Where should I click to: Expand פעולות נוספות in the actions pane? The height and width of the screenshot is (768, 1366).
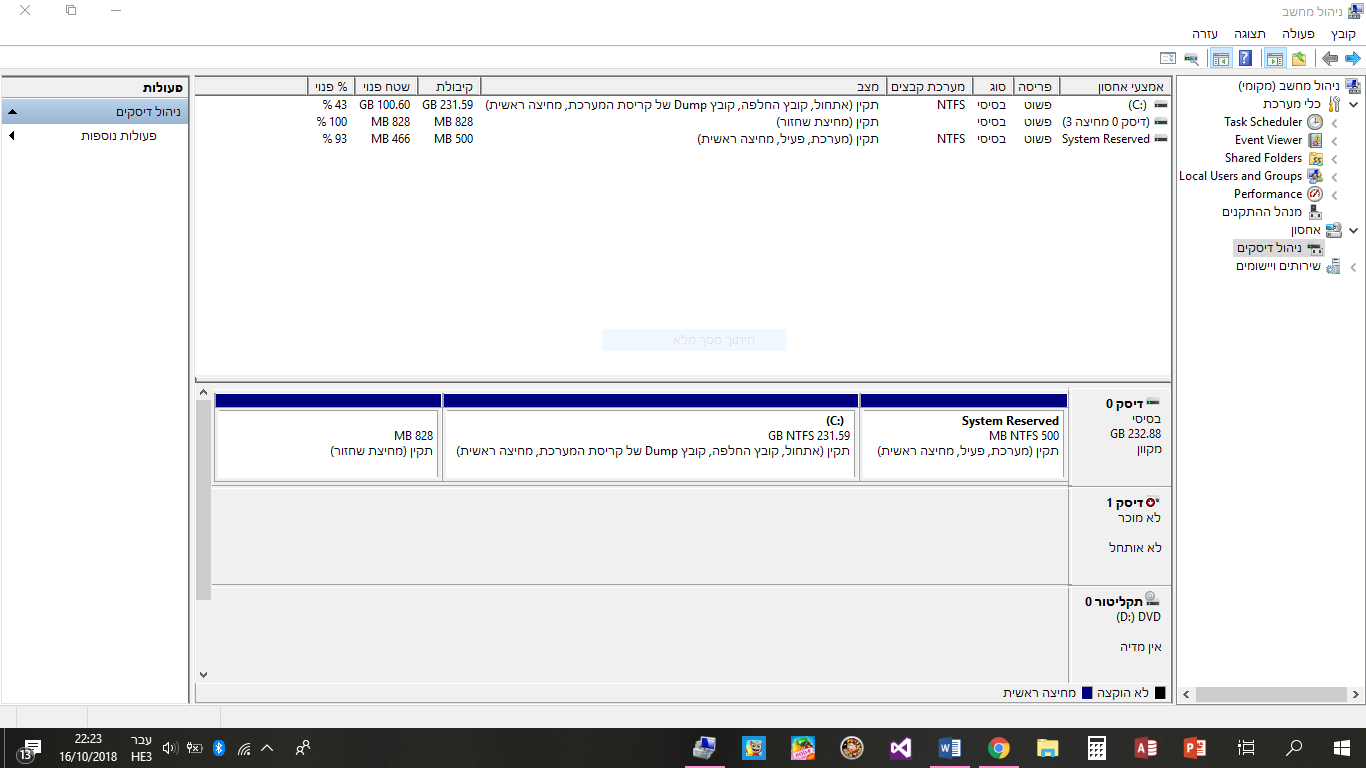[x=12, y=136]
